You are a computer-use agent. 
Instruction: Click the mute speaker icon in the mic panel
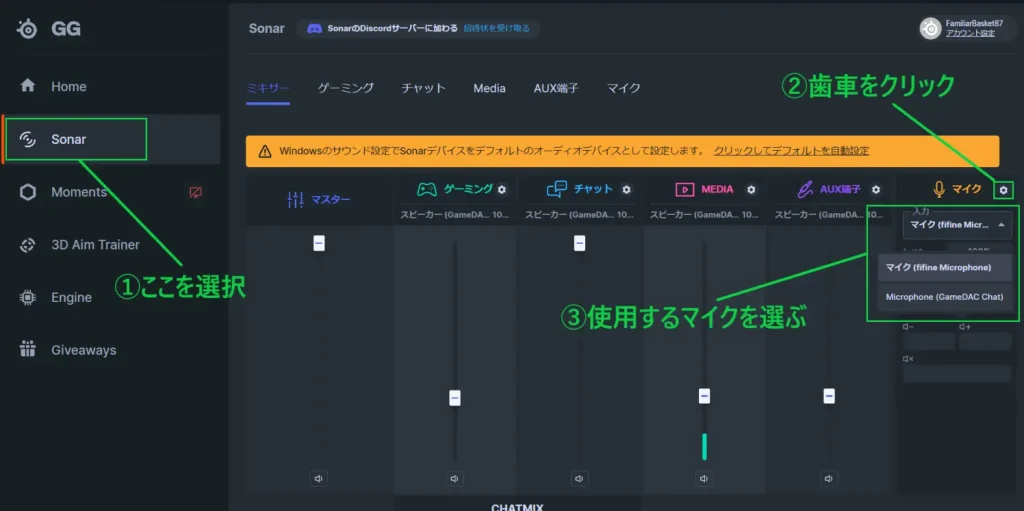pyautogui.click(x=908, y=359)
